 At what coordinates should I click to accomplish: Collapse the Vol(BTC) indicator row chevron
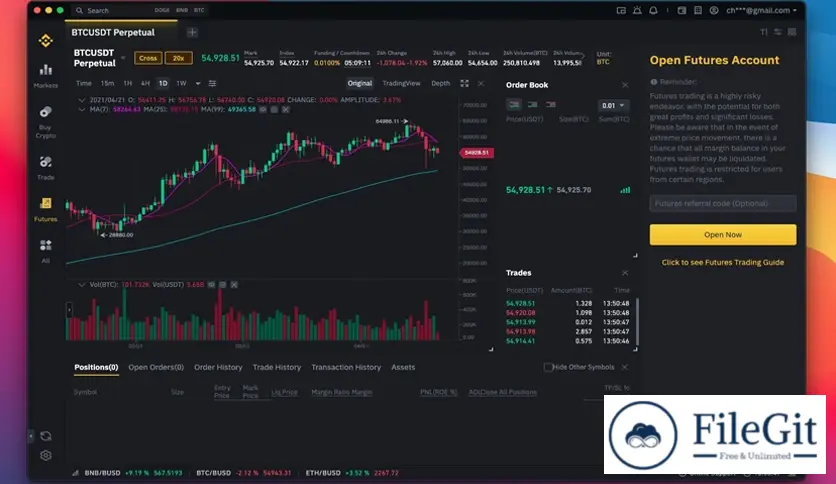coord(82,285)
